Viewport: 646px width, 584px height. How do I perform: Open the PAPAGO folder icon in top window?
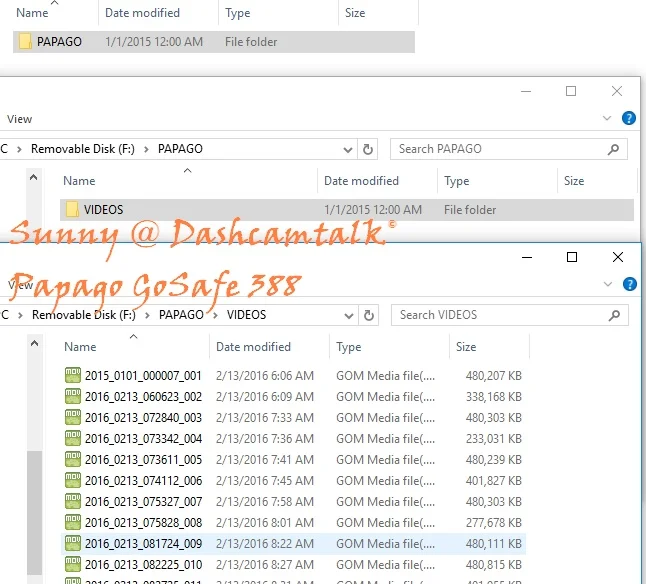pos(25,42)
